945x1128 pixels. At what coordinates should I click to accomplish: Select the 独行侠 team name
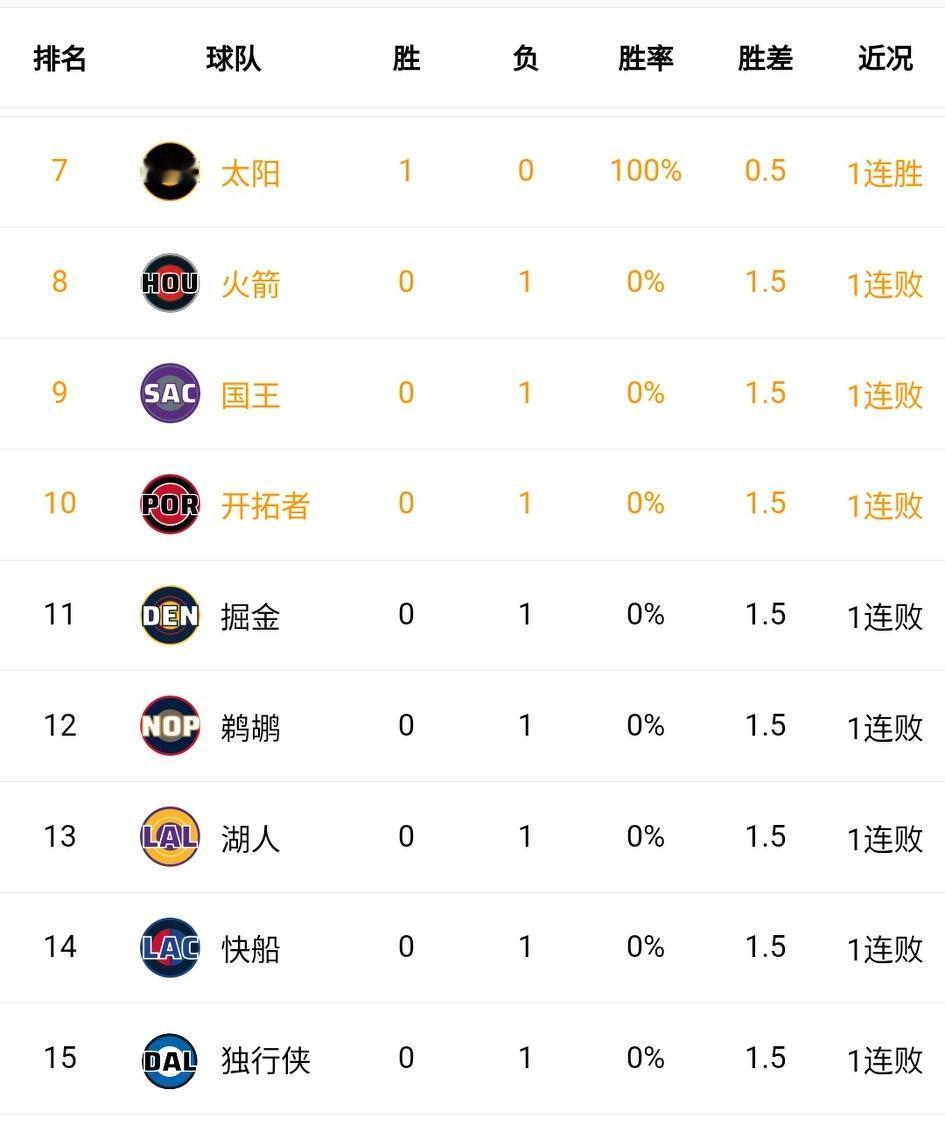click(x=265, y=1061)
